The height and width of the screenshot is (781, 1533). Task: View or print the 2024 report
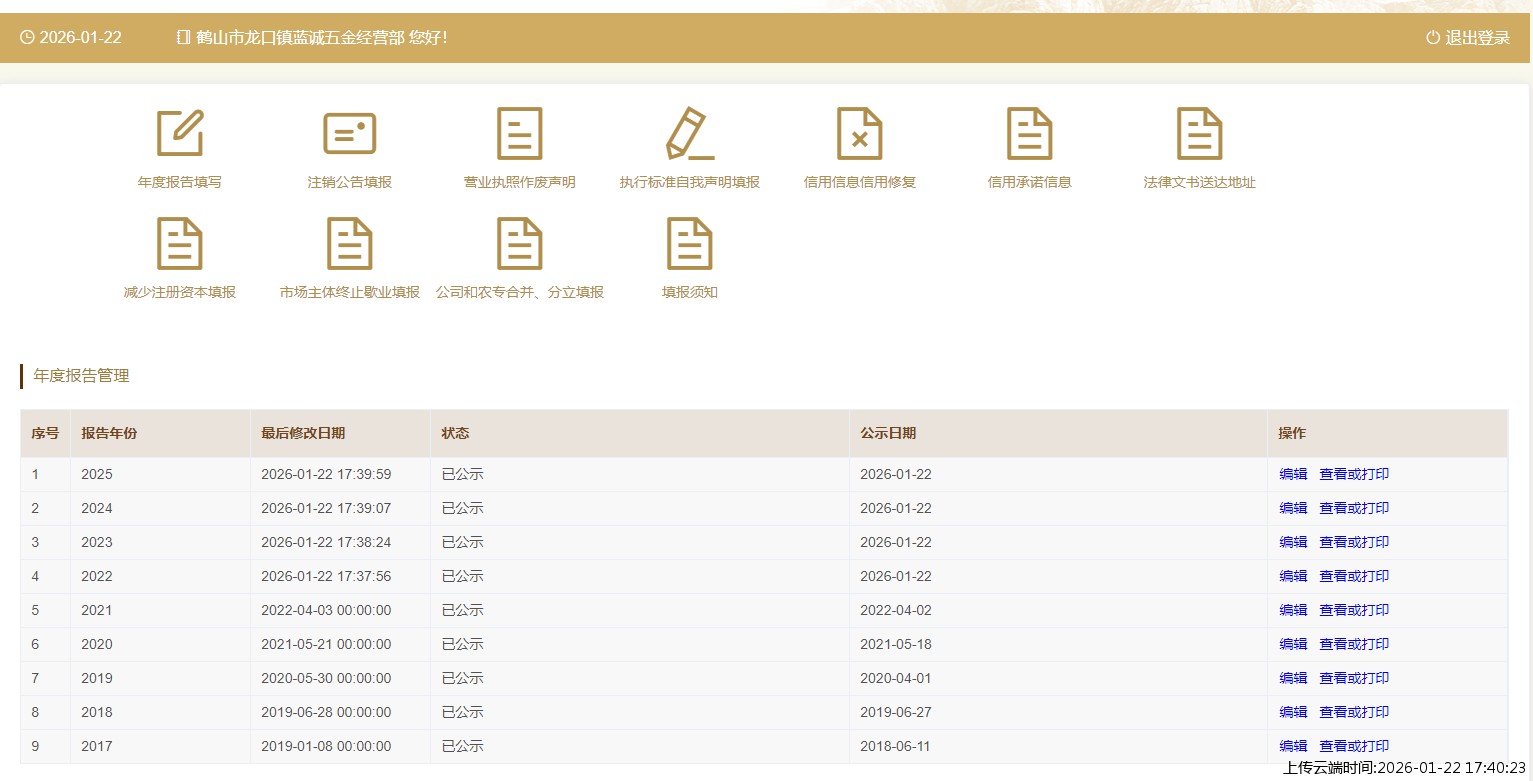tap(1353, 509)
